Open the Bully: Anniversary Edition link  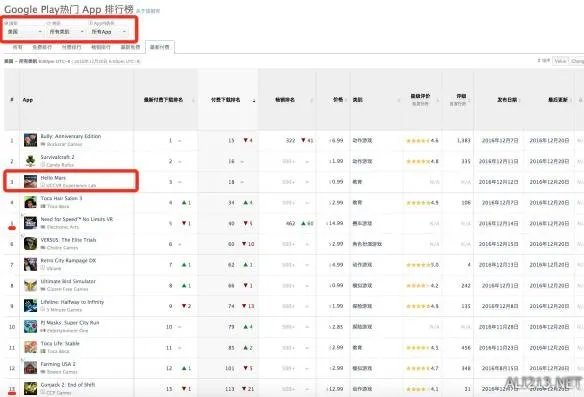click(x=71, y=136)
